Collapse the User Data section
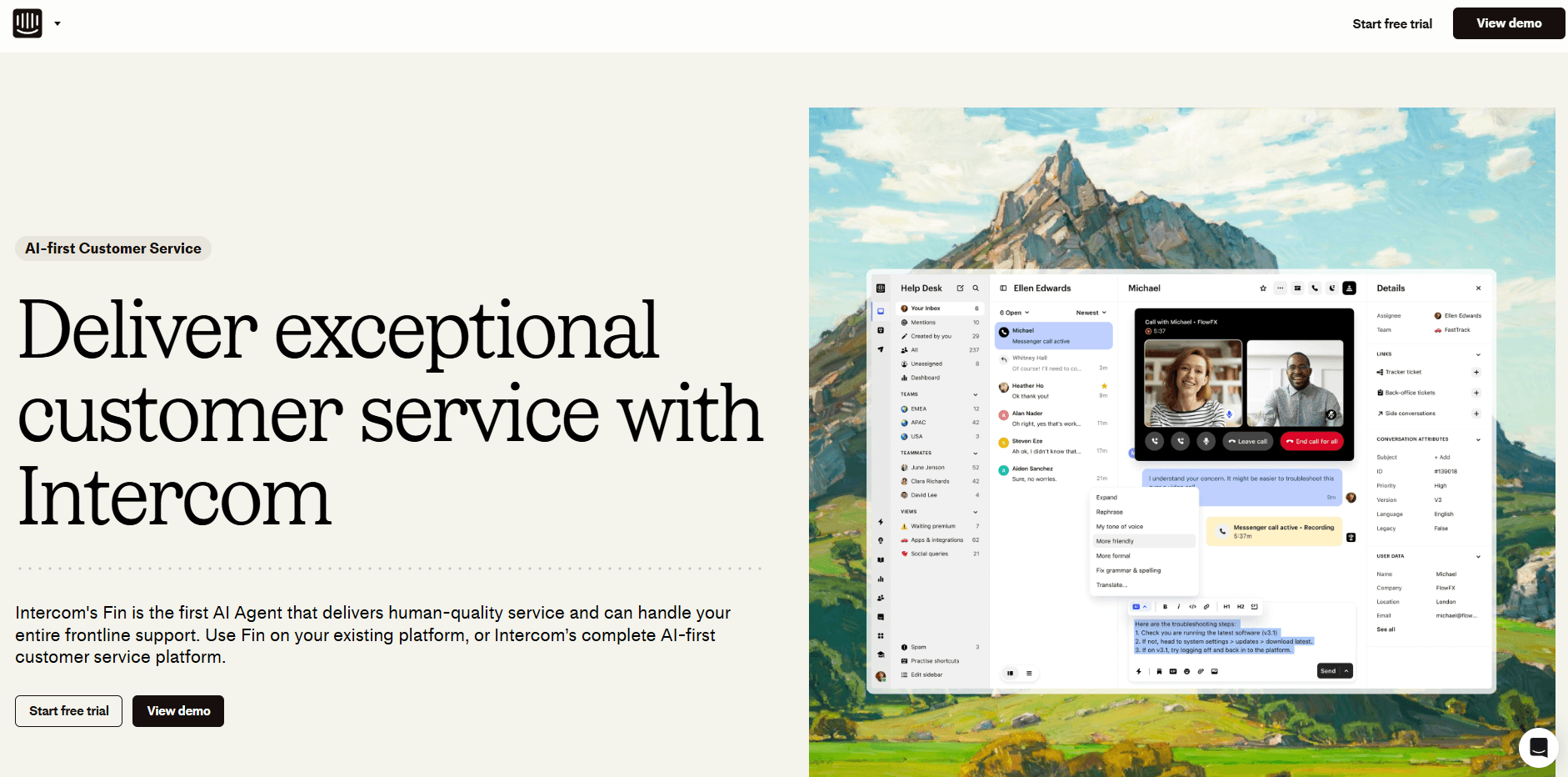 [1478, 556]
